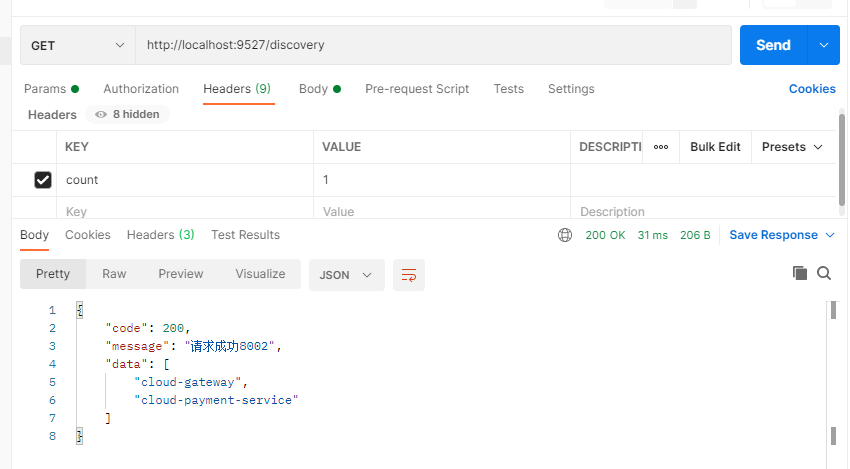Switch to the Params tab

coord(51,89)
